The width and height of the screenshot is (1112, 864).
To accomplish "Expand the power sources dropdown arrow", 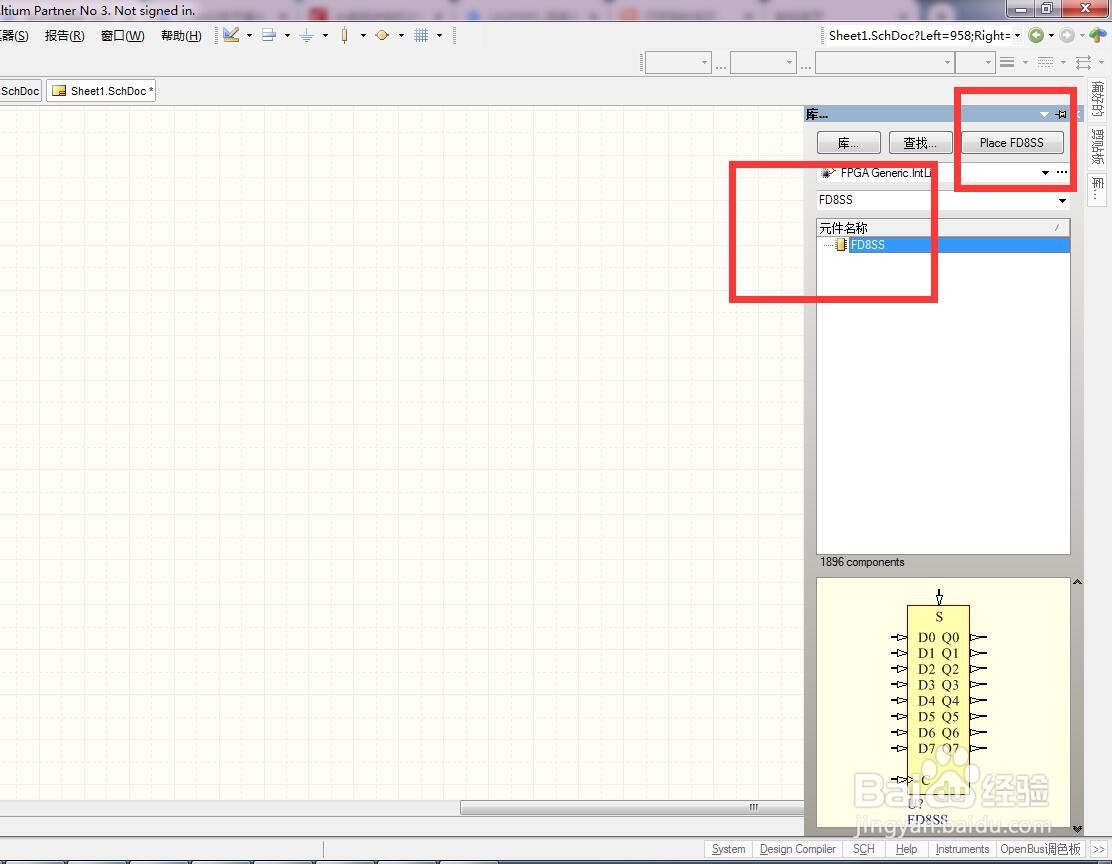I will click(326, 35).
